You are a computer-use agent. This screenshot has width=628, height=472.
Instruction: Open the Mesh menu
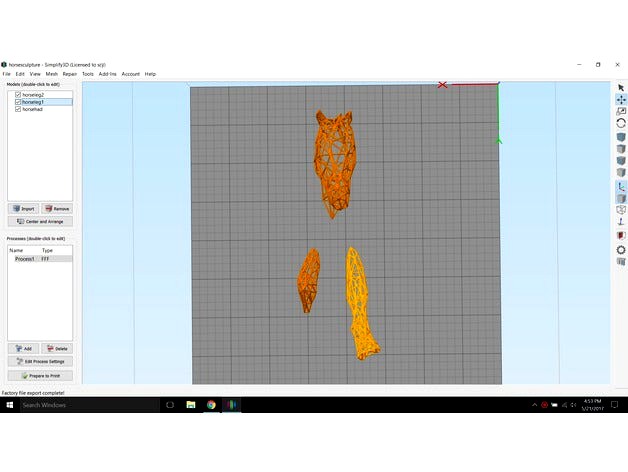pos(51,74)
